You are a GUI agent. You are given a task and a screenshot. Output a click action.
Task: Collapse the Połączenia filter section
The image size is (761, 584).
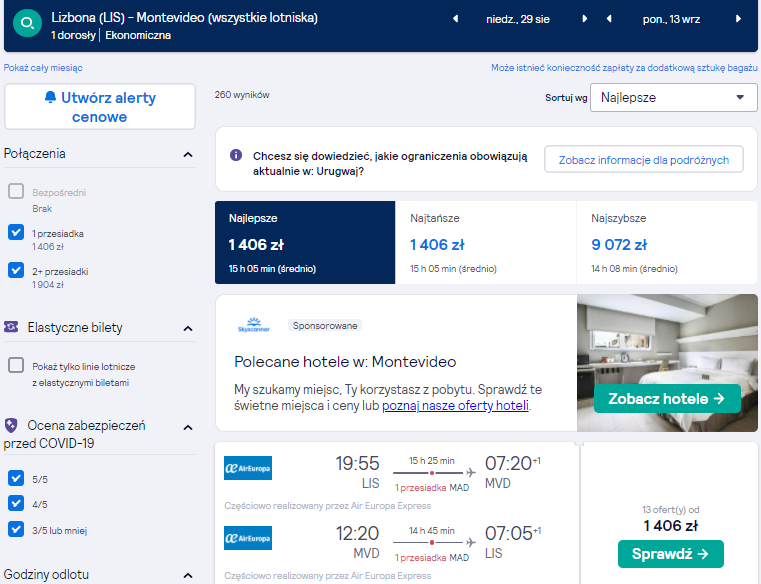188,154
